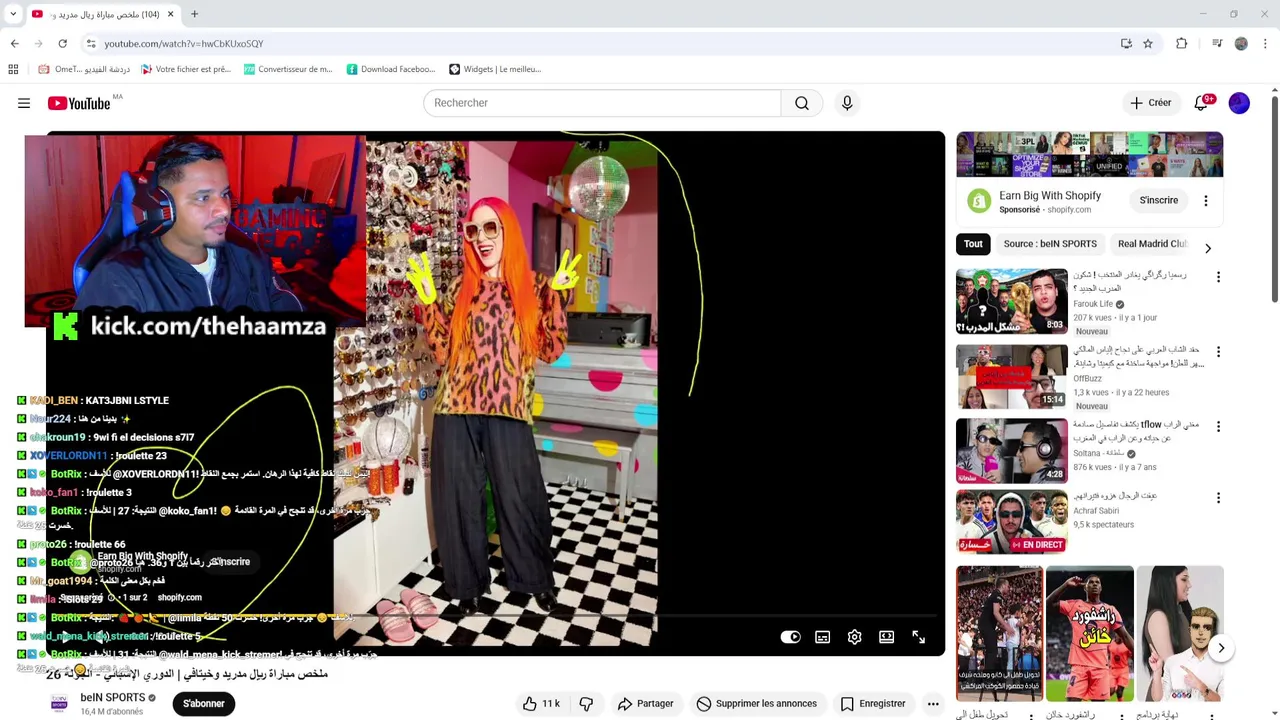The width and height of the screenshot is (1280, 720).
Task: Open a new browser tab
Action: [x=194, y=14]
